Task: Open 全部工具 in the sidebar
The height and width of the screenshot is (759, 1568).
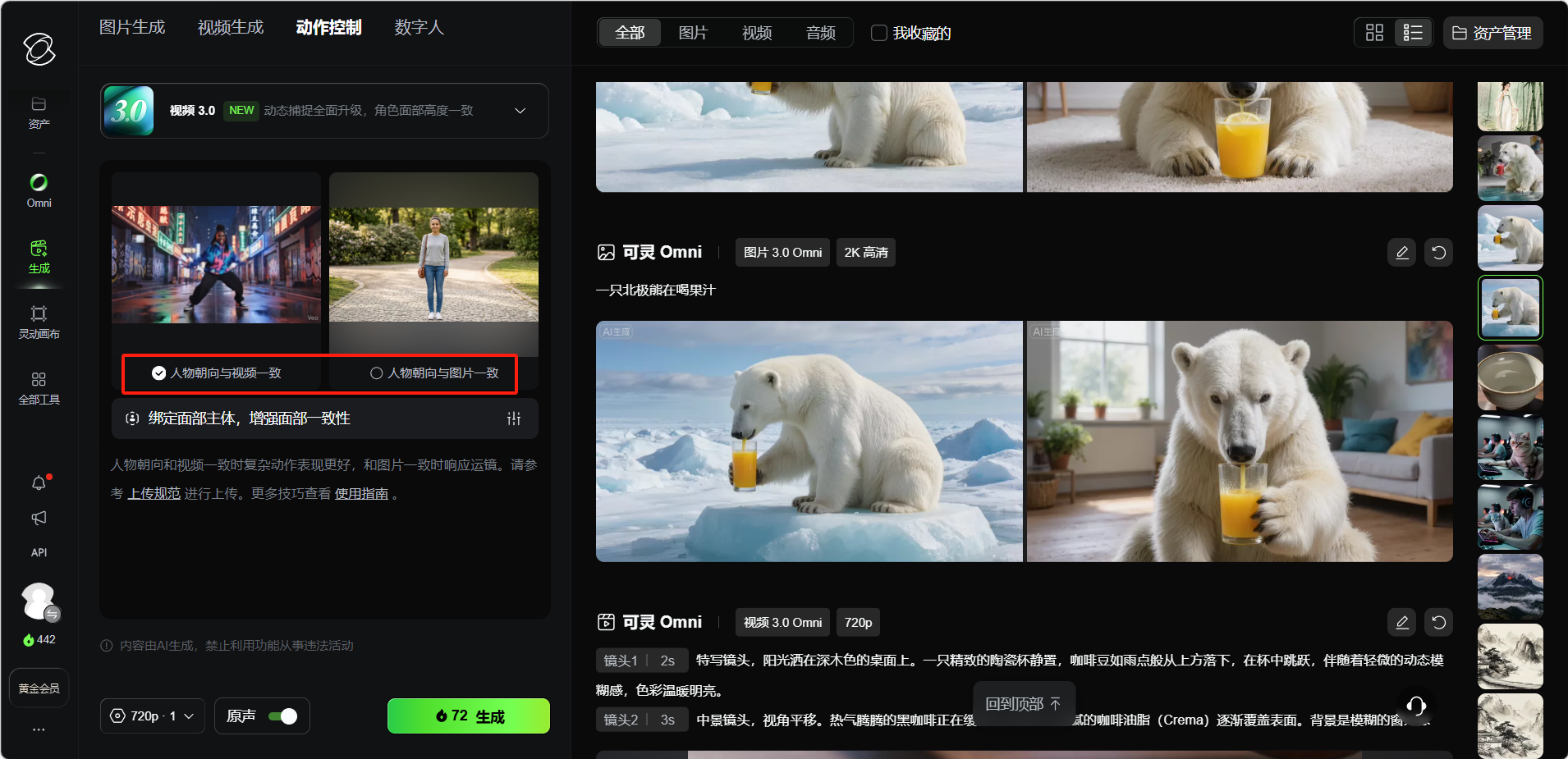Action: coord(39,387)
